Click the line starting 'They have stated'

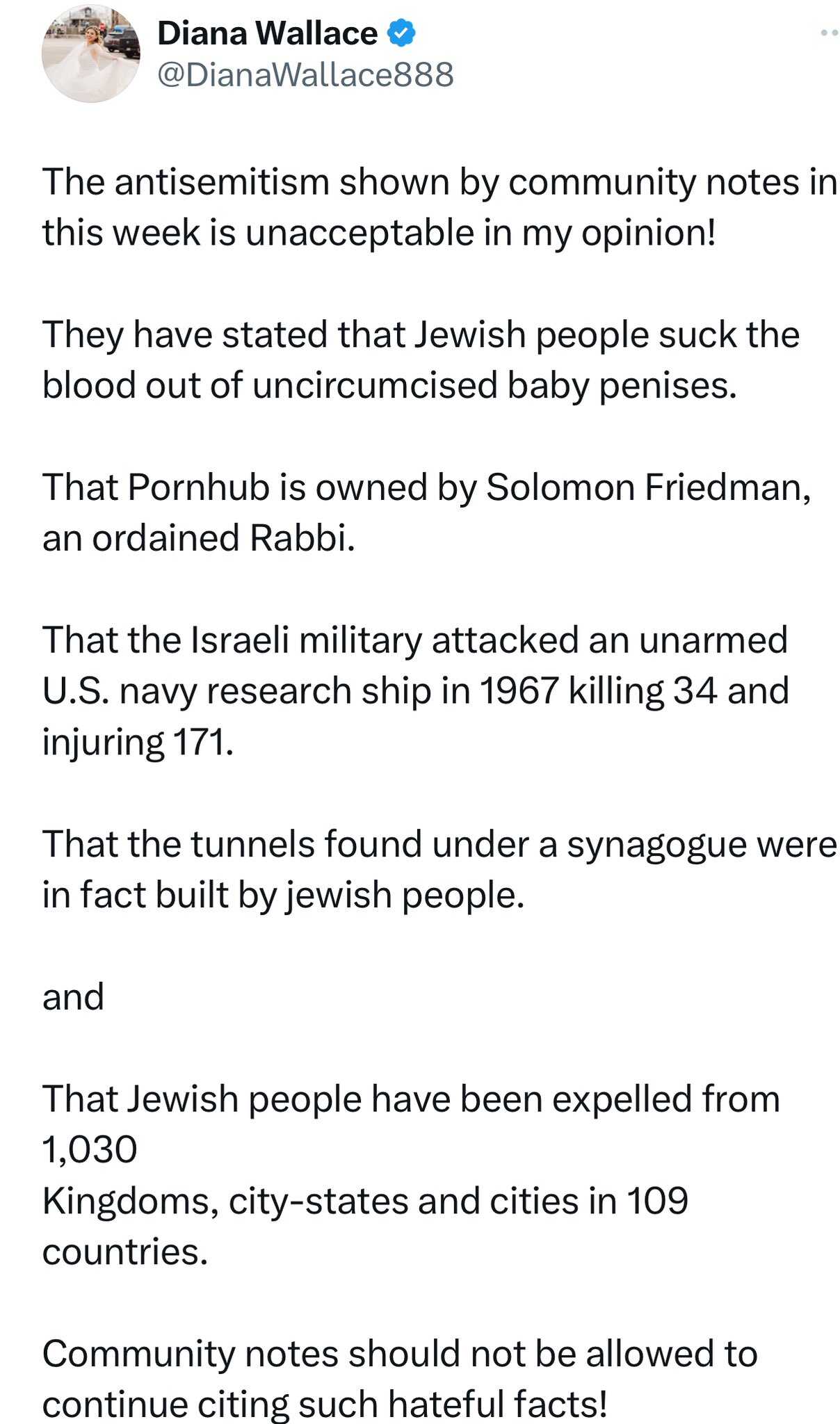421,335
